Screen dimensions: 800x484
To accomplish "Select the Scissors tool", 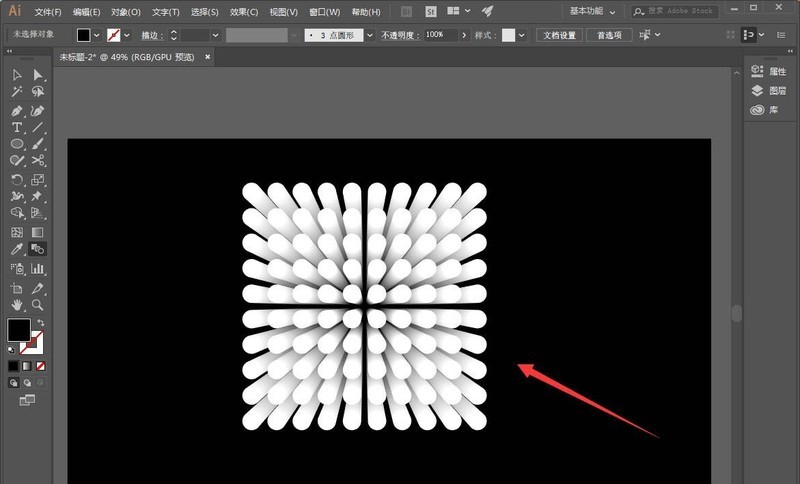I will coord(38,161).
